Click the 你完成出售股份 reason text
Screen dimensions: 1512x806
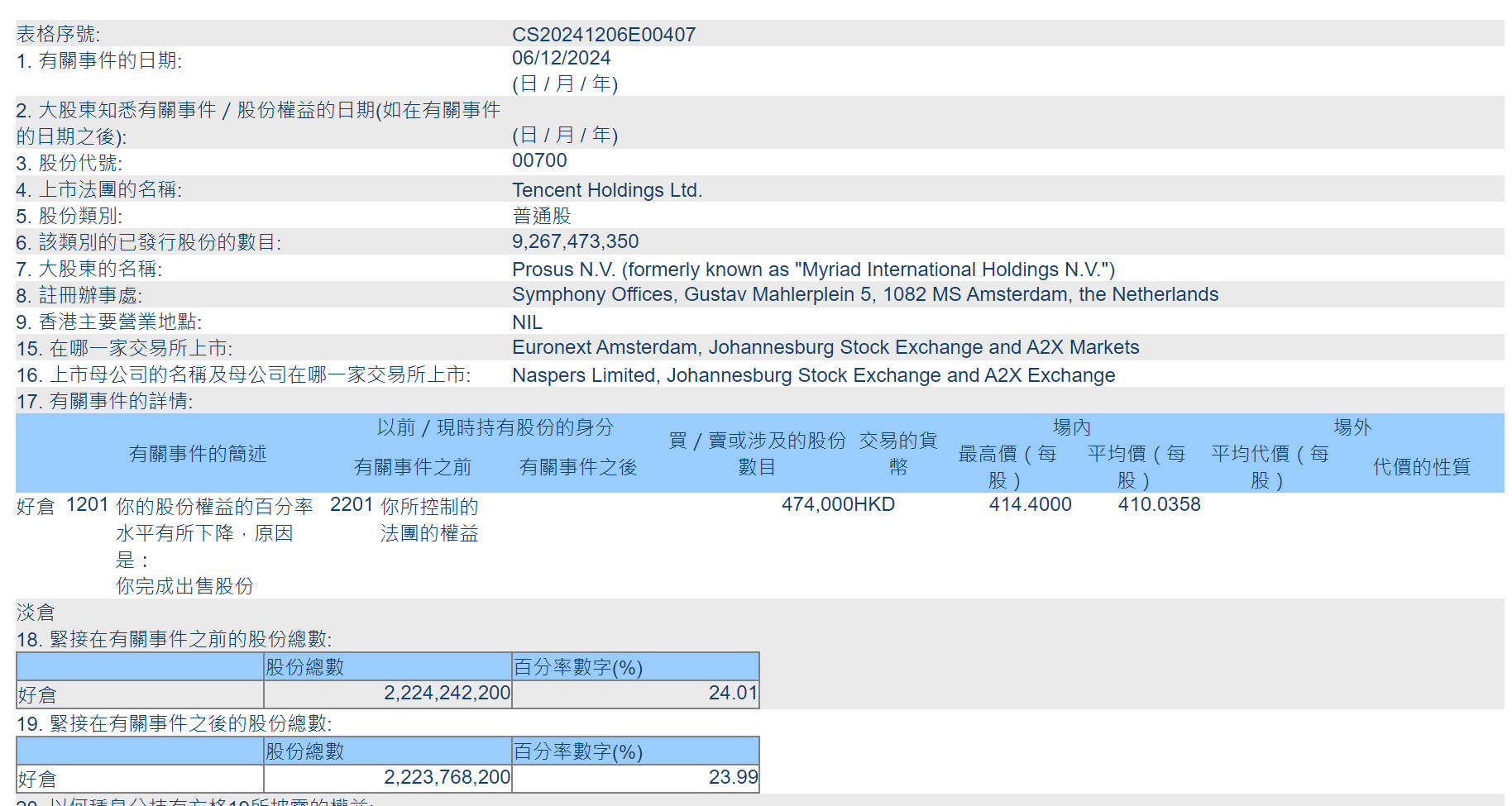click(x=184, y=586)
